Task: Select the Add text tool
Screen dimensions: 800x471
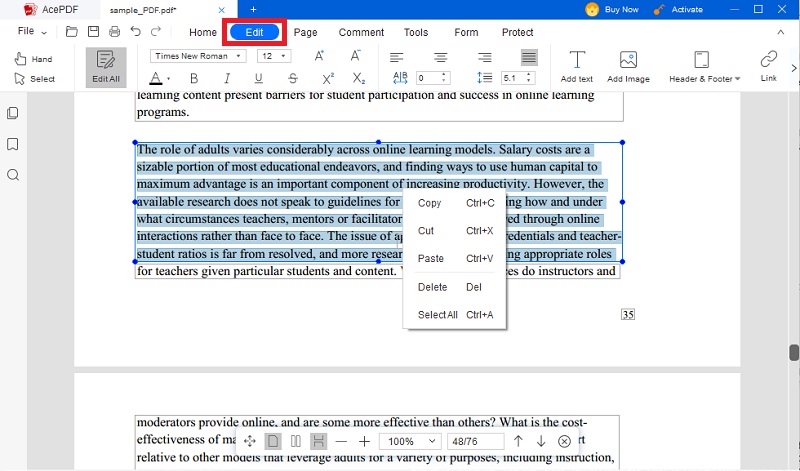Action: coord(577,66)
